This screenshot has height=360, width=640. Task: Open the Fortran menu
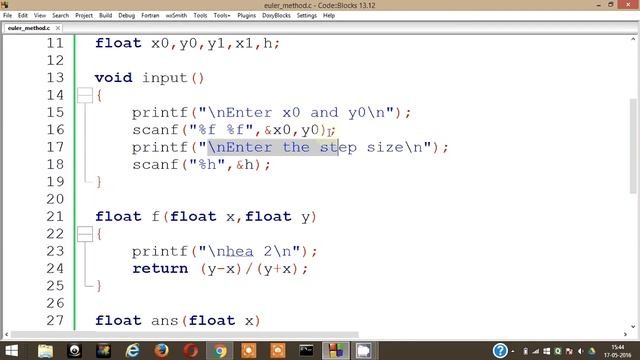pyautogui.click(x=150, y=16)
